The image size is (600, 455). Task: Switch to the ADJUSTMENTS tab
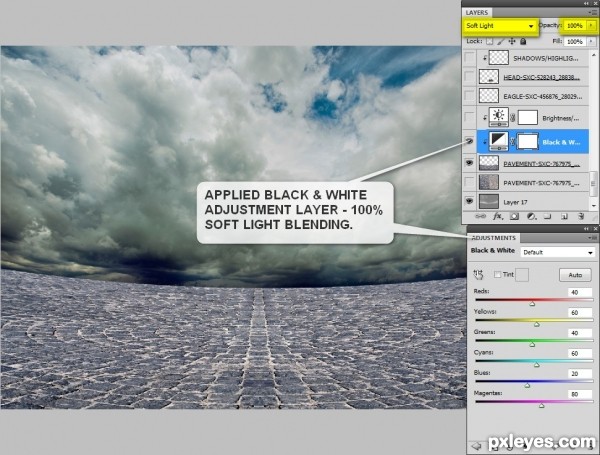tap(494, 238)
